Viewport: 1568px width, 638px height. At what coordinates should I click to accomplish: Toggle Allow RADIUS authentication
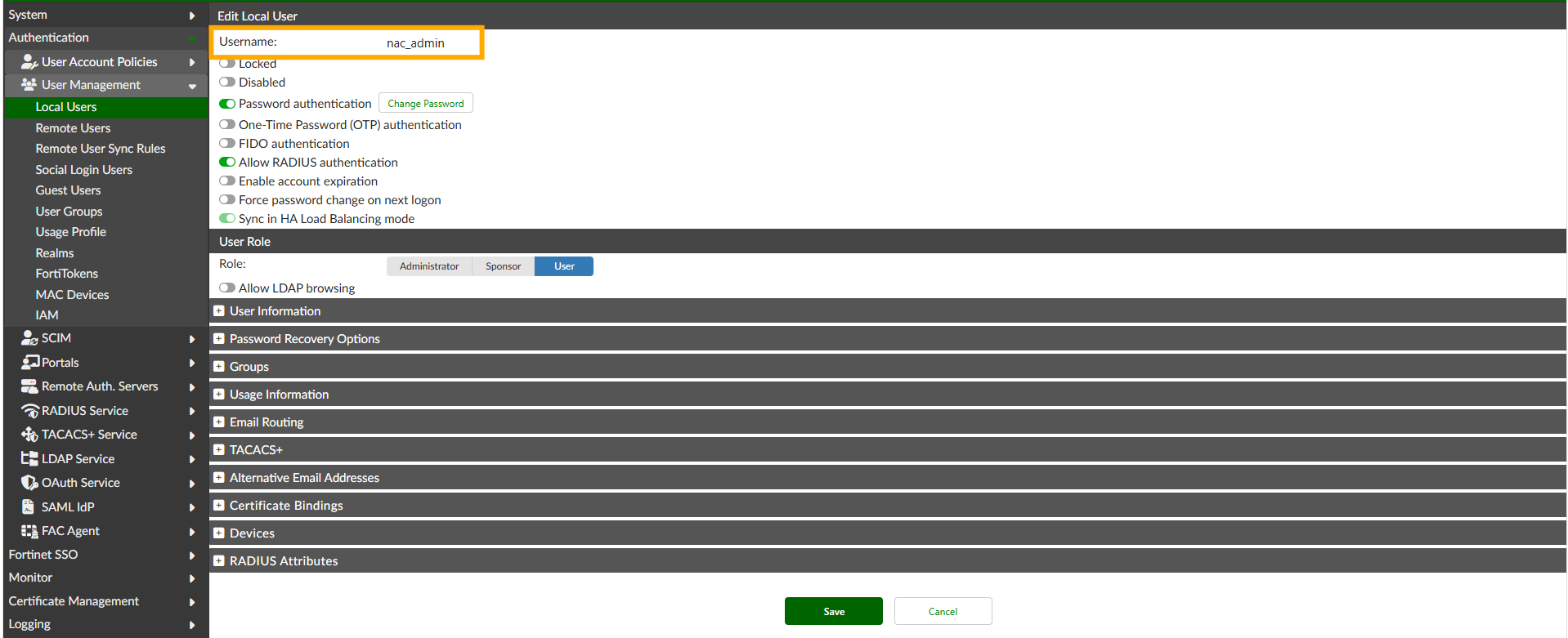click(227, 163)
